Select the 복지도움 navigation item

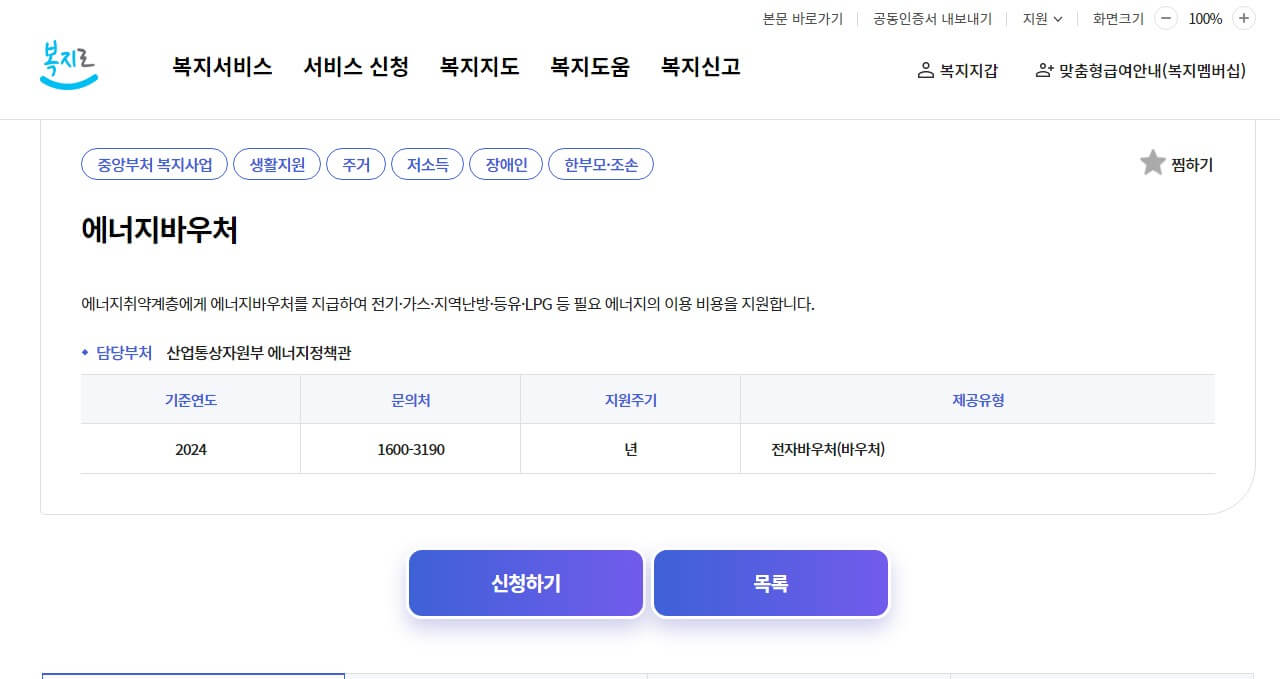(x=588, y=67)
